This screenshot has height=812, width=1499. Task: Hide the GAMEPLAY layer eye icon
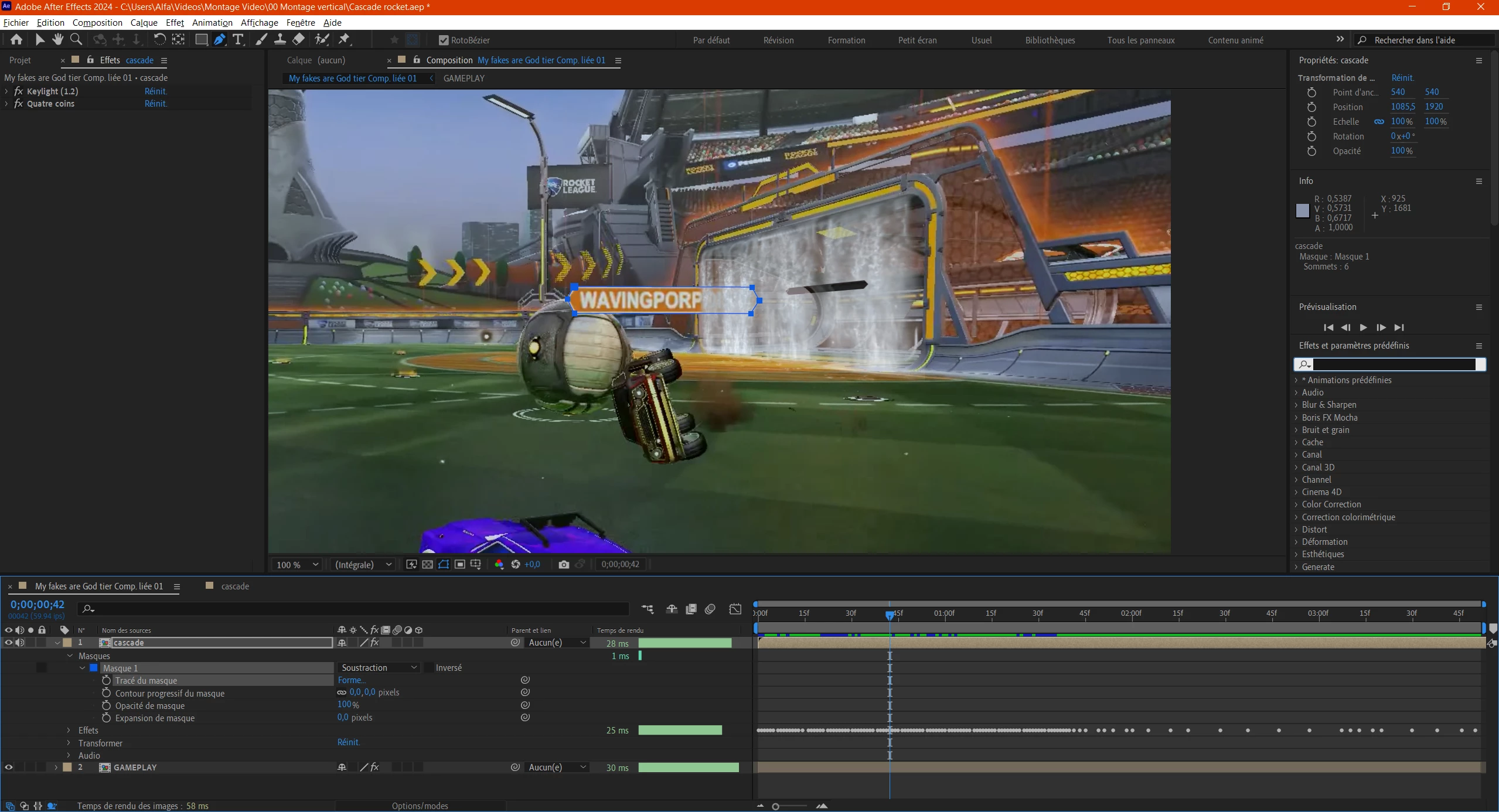tap(9, 767)
